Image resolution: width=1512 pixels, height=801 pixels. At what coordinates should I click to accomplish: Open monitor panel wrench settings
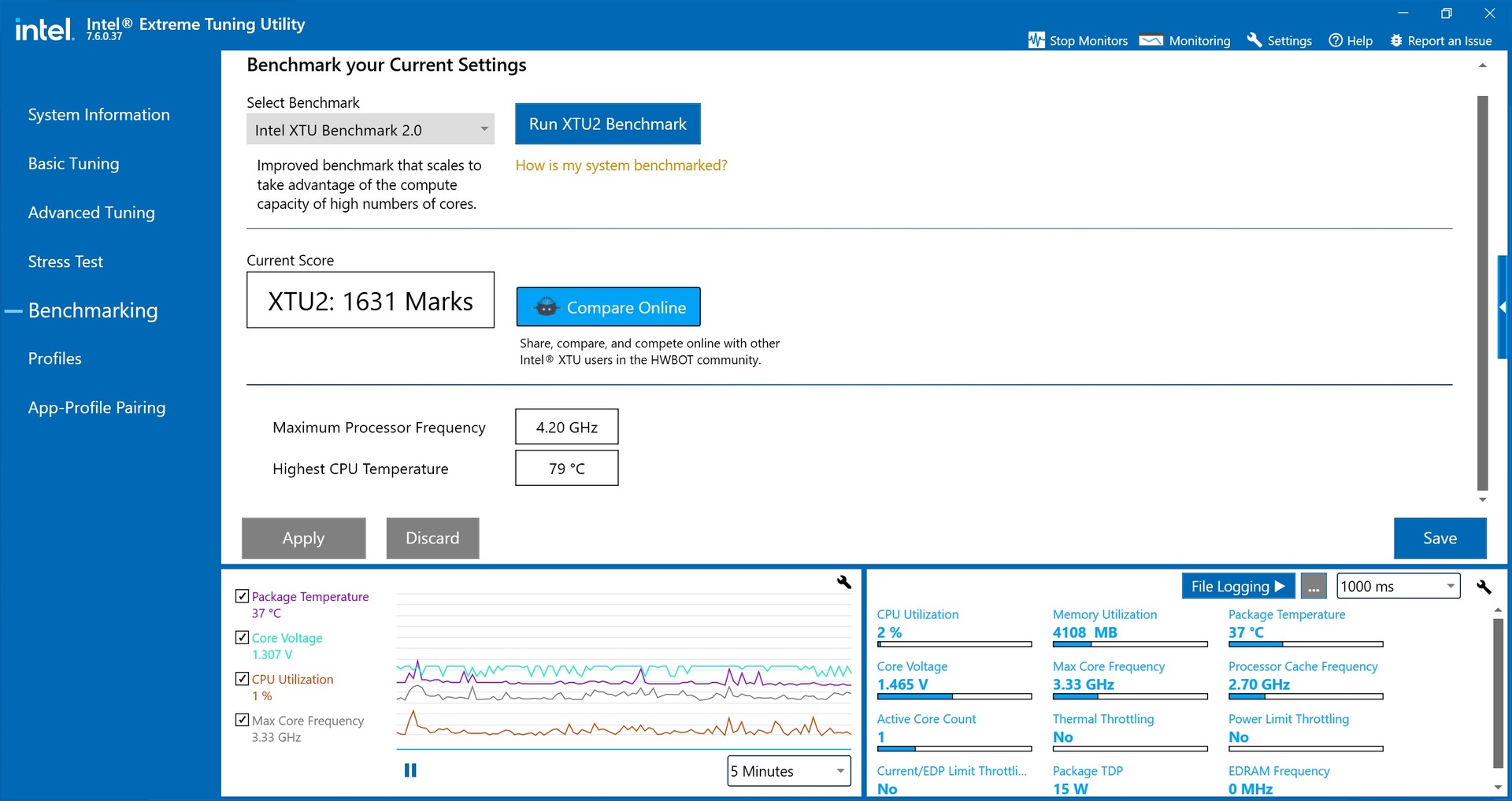pos(1484,587)
